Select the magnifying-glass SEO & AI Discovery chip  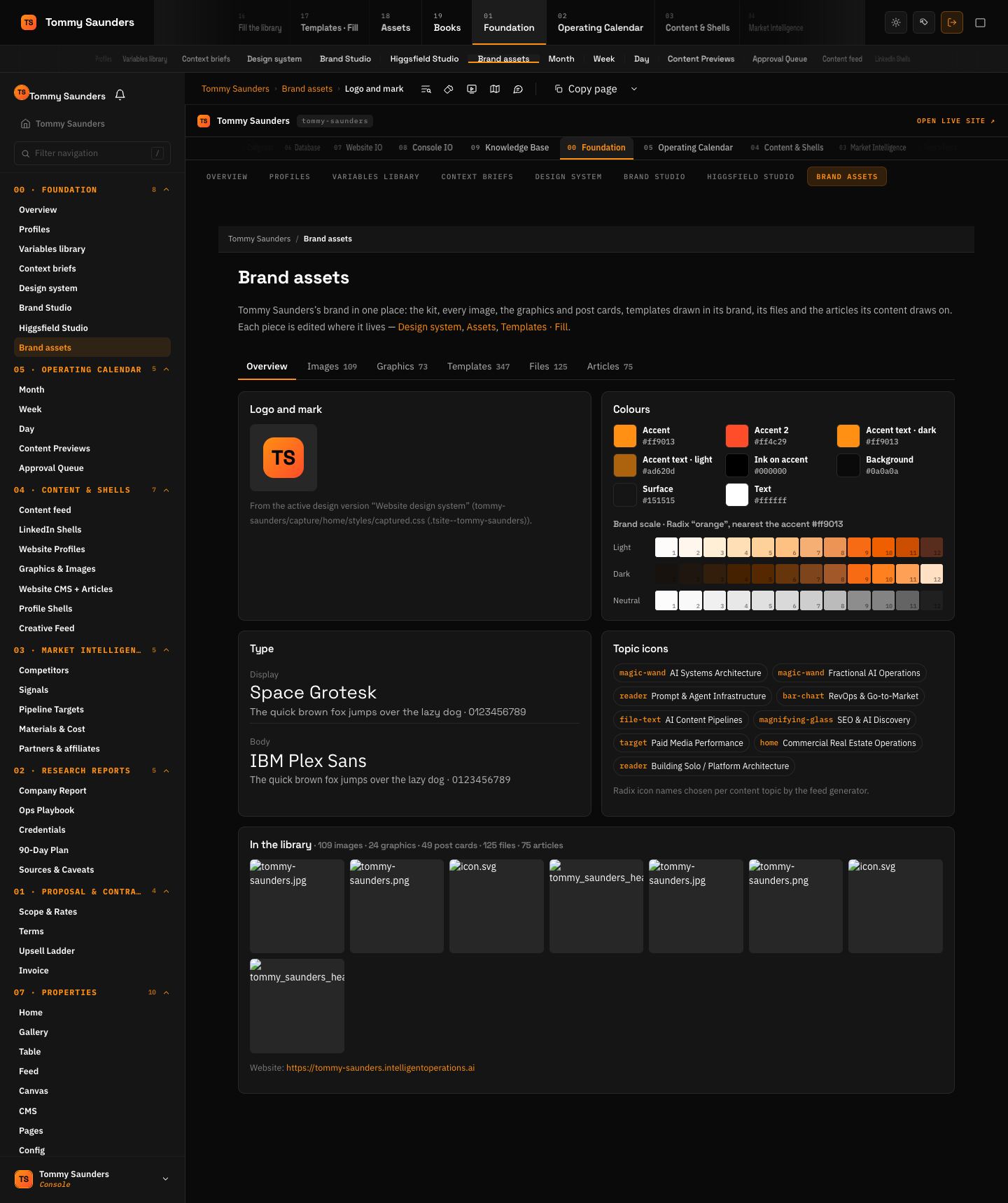tap(834, 720)
